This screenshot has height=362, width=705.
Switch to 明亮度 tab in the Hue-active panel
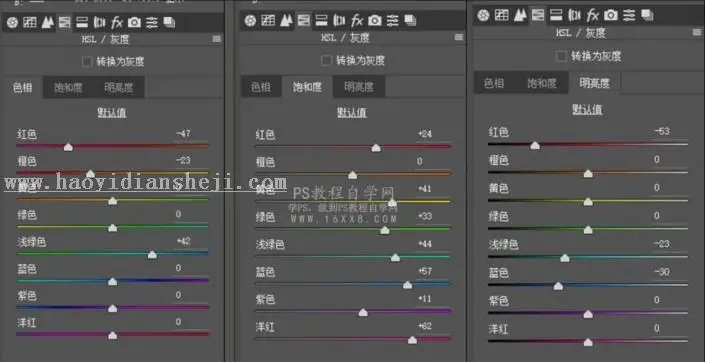pos(119,88)
